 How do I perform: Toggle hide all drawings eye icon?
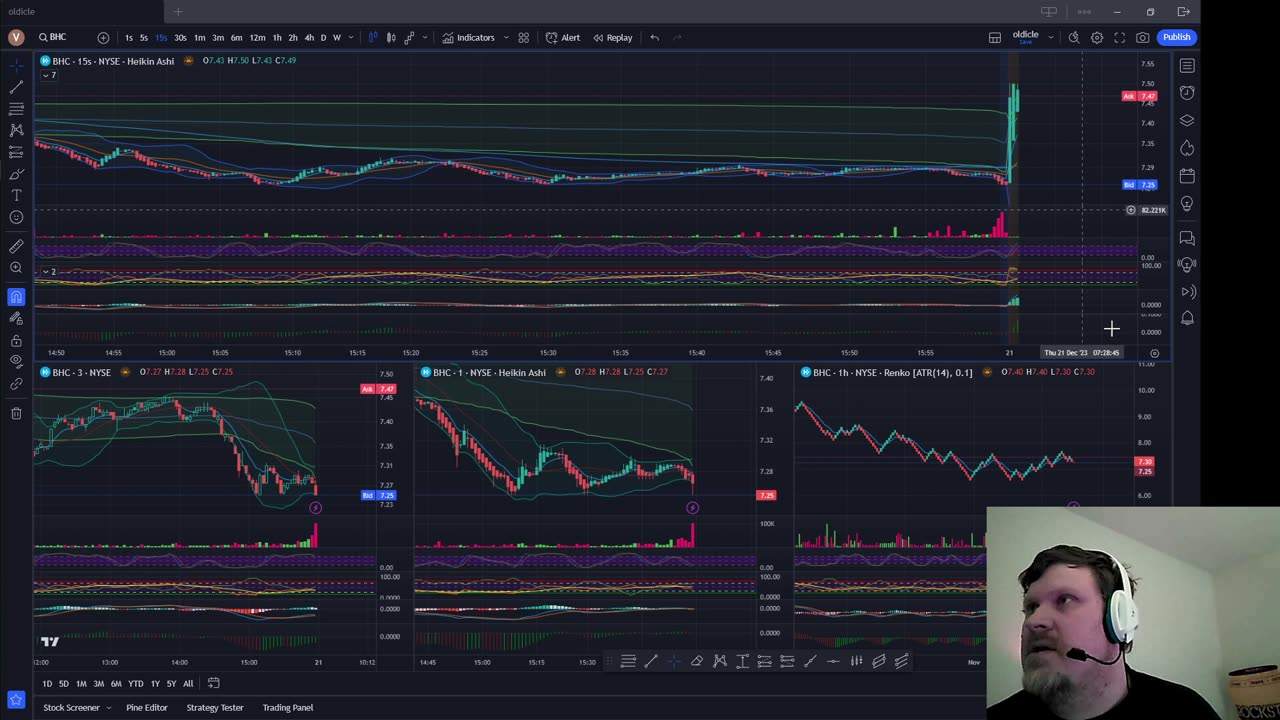16,361
